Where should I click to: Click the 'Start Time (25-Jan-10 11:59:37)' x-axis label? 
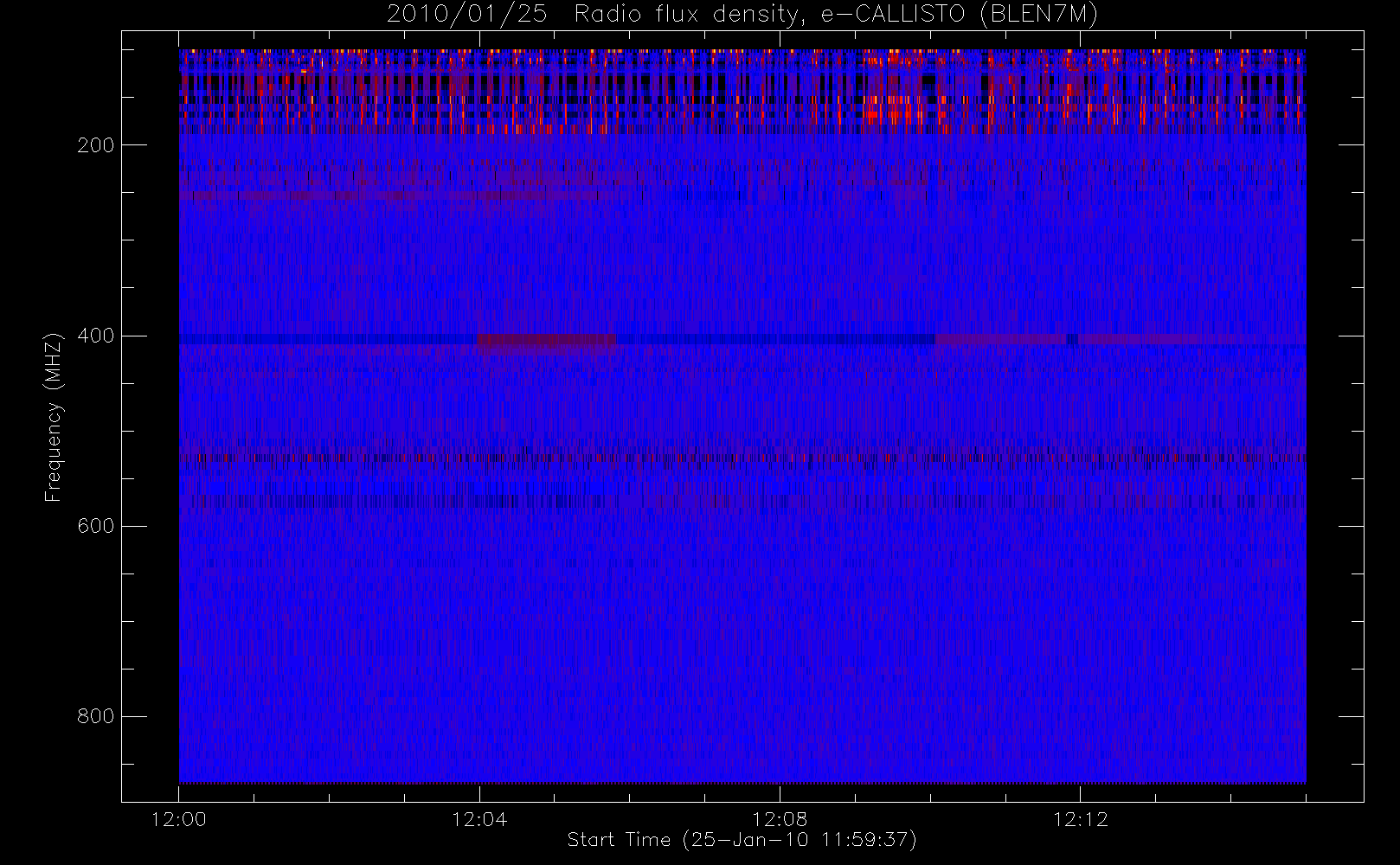pyautogui.click(x=742, y=840)
